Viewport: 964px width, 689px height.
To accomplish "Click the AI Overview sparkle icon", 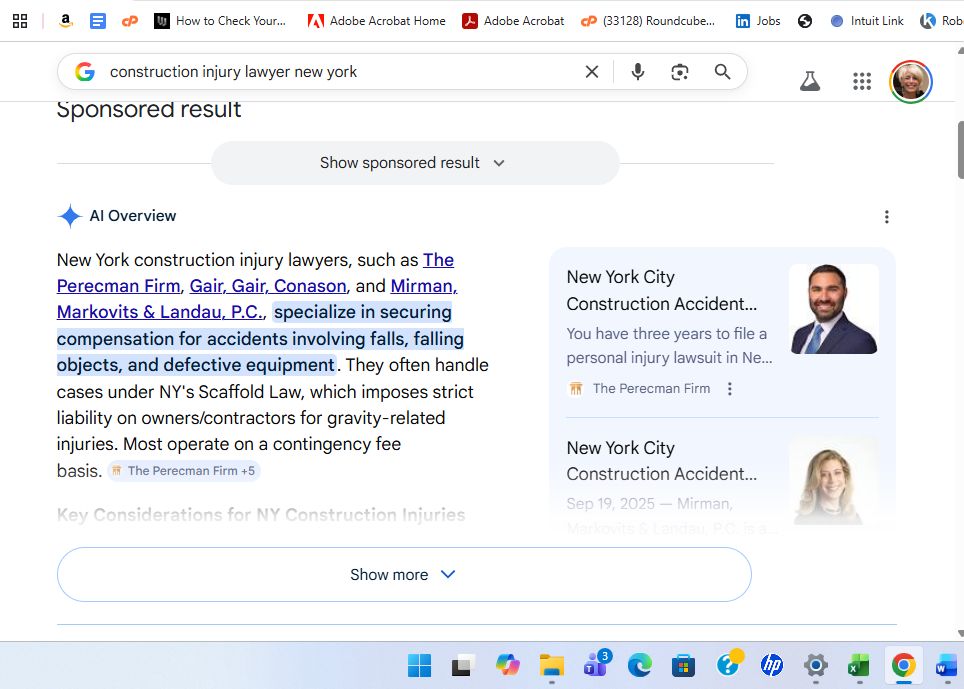I will pos(70,216).
